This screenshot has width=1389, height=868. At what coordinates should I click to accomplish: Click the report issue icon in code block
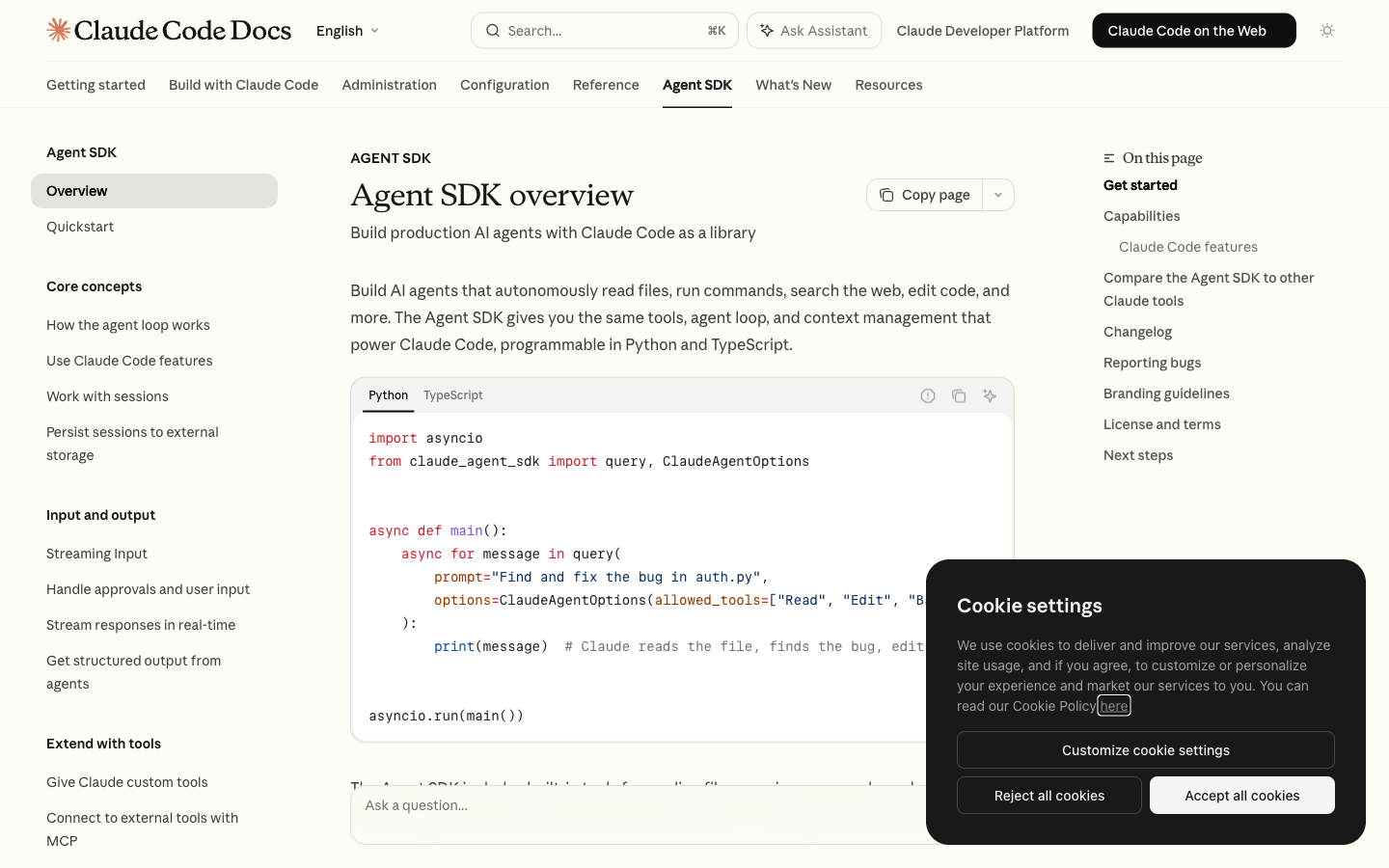coord(928,395)
